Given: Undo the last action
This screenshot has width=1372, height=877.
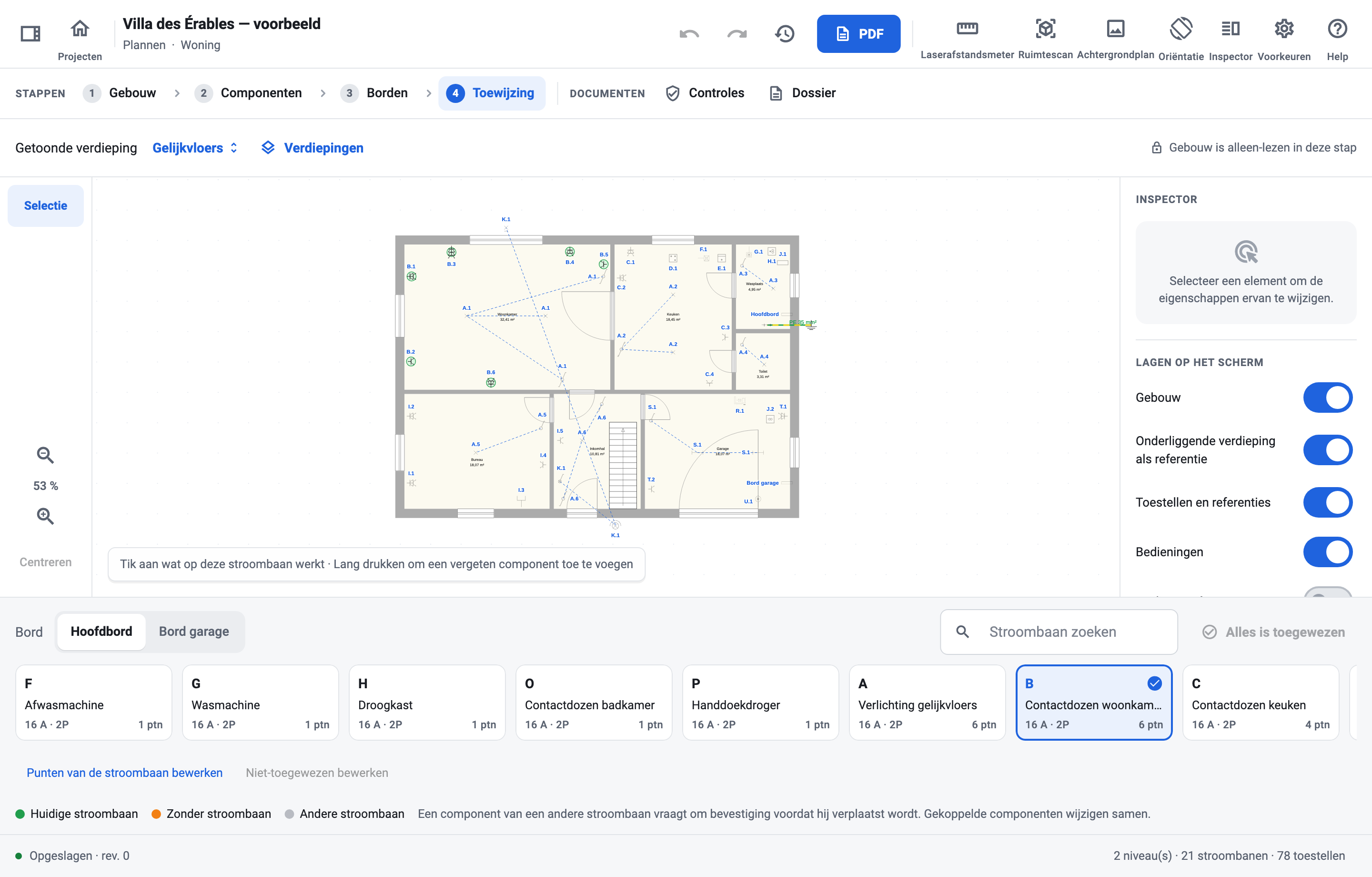Looking at the screenshot, I should pyautogui.click(x=689, y=34).
